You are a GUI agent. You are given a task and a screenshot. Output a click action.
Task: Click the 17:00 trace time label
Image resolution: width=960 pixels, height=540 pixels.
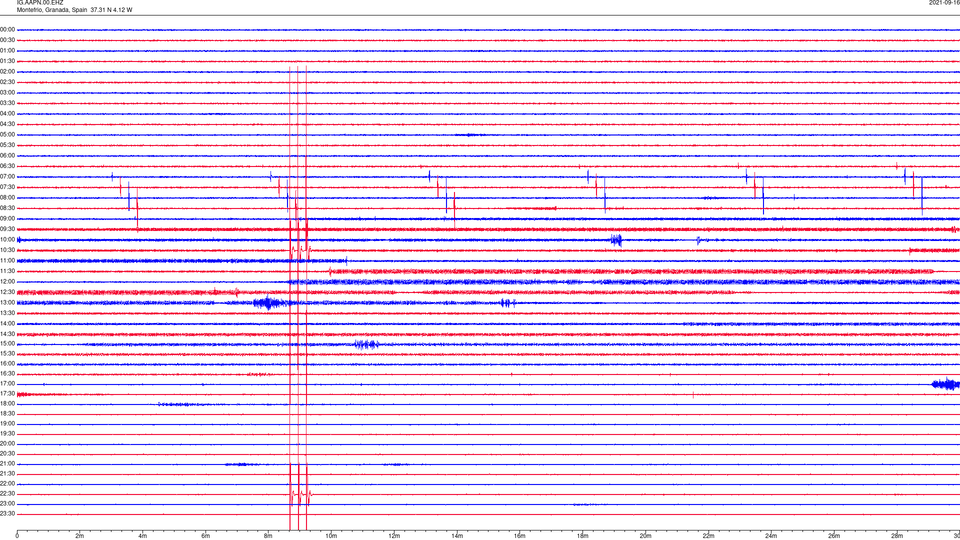point(7,384)
